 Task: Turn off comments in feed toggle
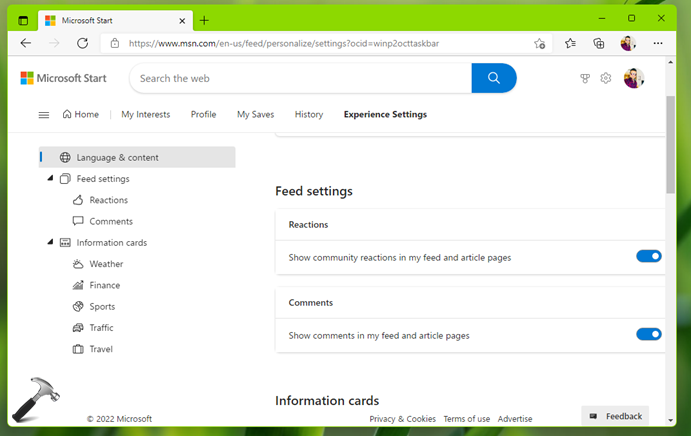649,335
